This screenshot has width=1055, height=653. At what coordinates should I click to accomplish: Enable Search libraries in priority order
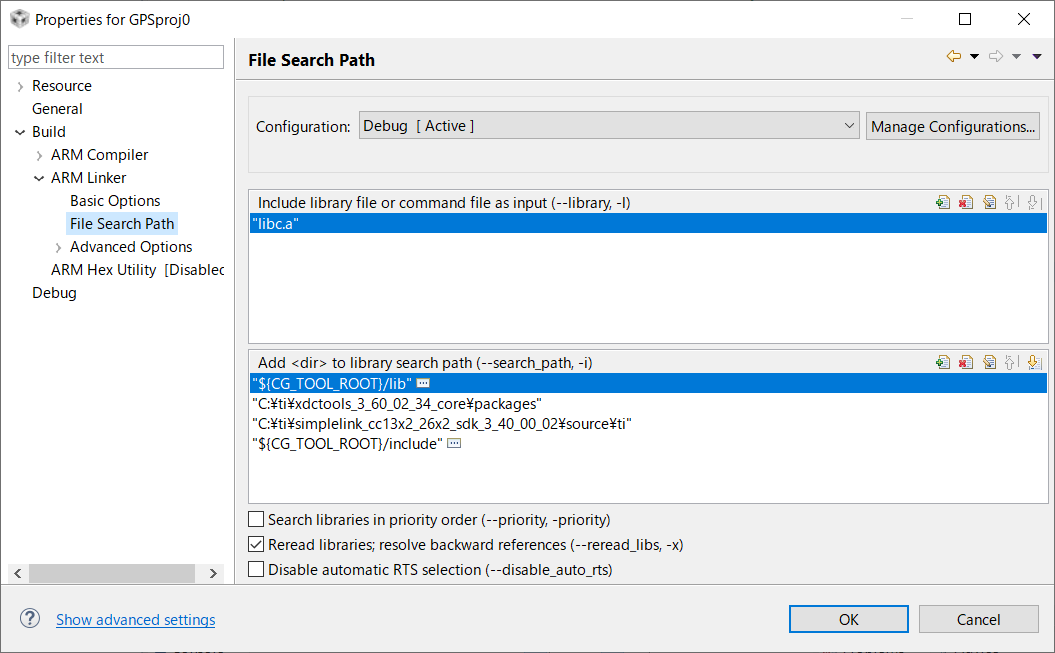click(257, 520)
